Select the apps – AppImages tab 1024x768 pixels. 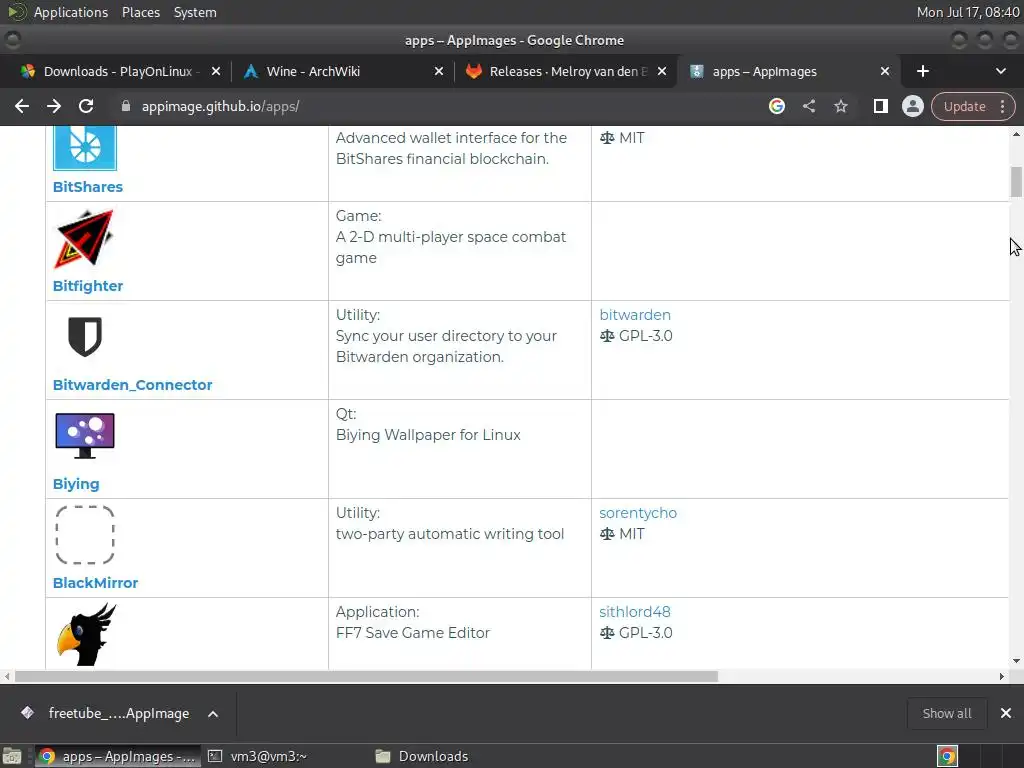click(789, 71)
